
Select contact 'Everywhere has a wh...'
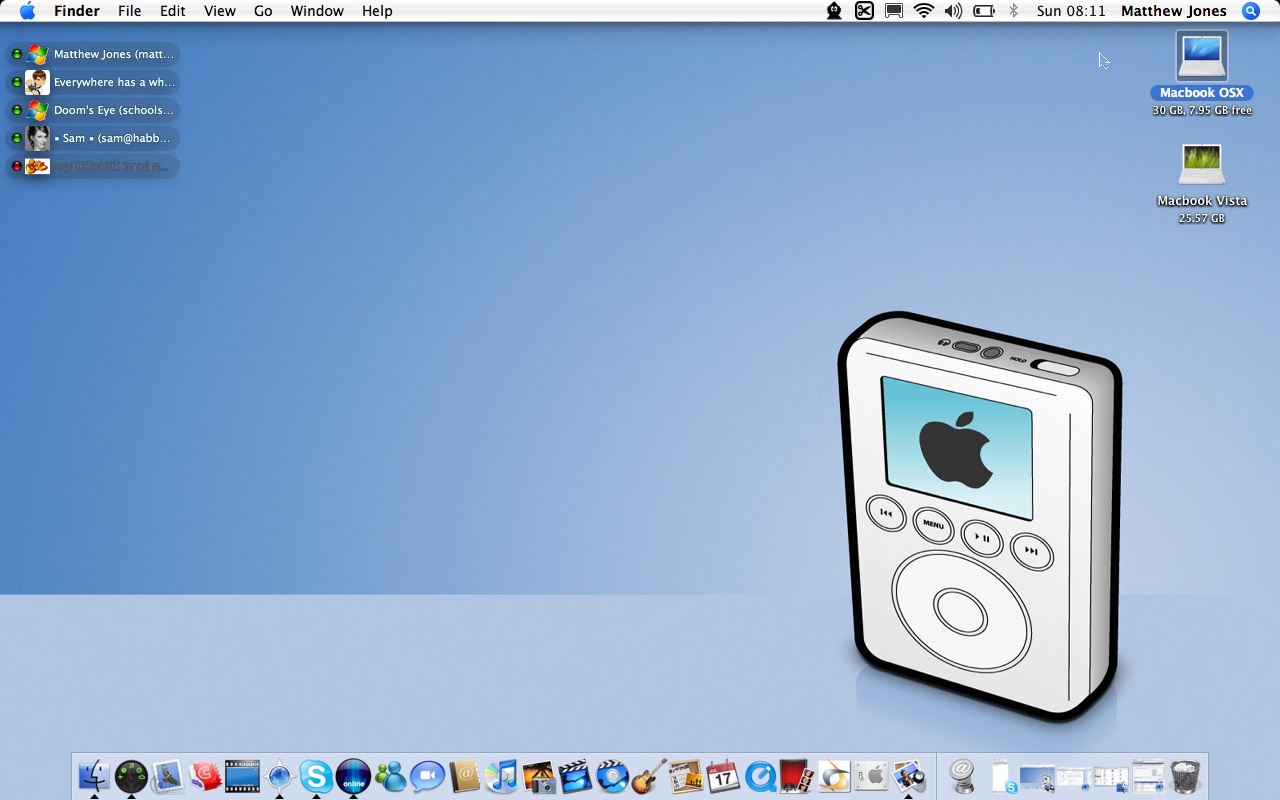[x=93, y=82]
